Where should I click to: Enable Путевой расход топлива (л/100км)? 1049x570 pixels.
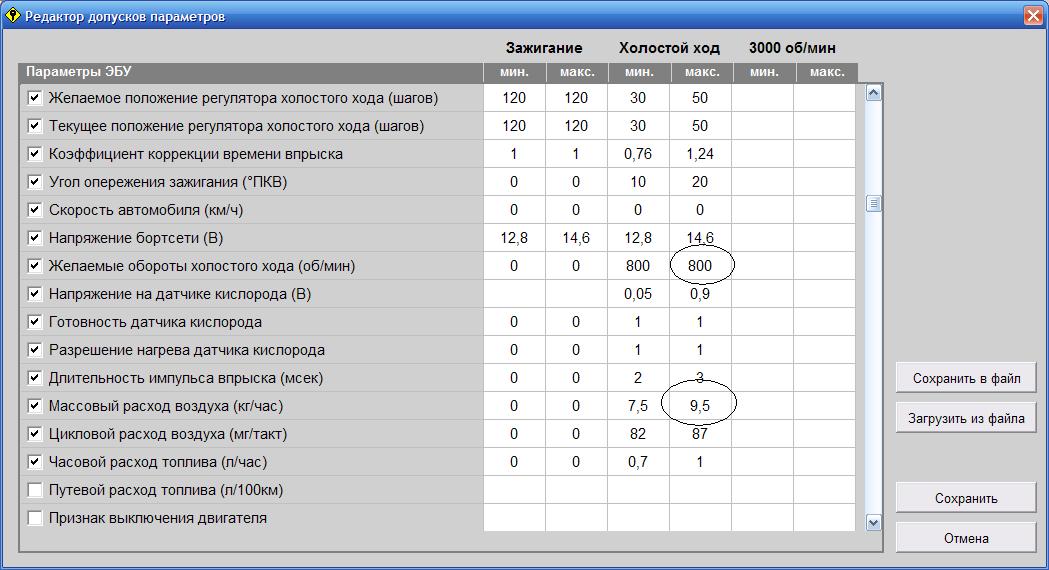click(x=35, y=490)
